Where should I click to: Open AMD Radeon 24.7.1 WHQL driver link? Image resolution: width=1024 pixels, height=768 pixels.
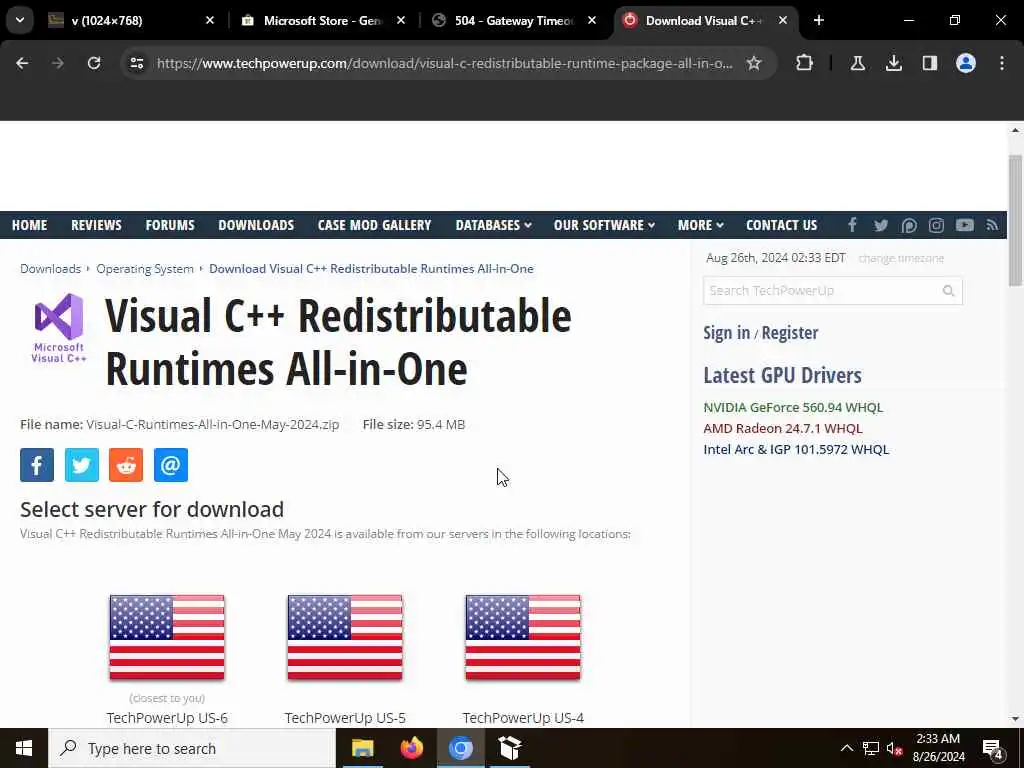(782, 428)
